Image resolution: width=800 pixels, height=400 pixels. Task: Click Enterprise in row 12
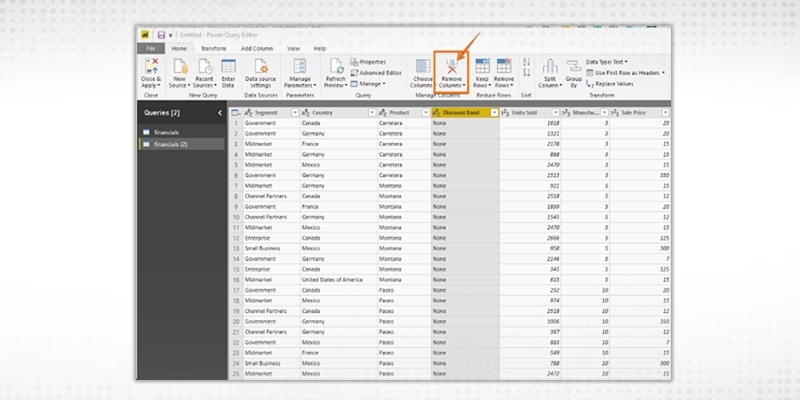257,238
